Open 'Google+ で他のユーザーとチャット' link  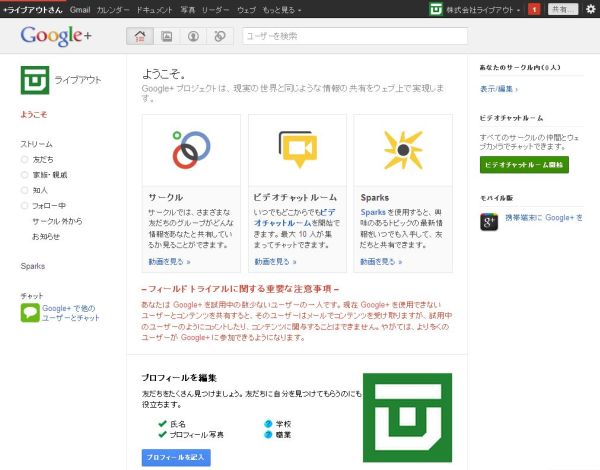tap(71, 313)
